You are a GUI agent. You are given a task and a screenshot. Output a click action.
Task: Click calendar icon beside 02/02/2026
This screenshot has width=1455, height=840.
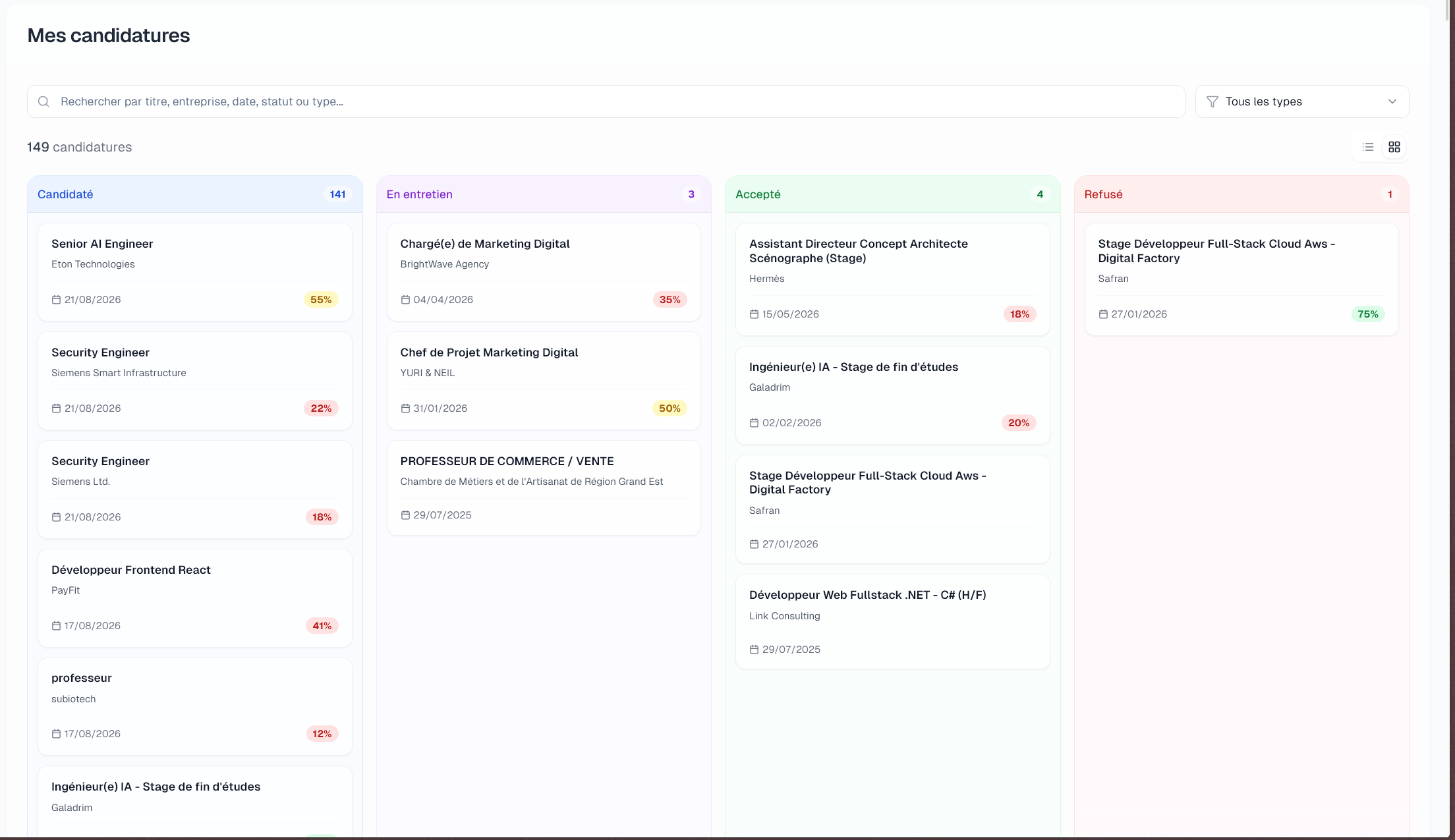[x=754, y=423]
